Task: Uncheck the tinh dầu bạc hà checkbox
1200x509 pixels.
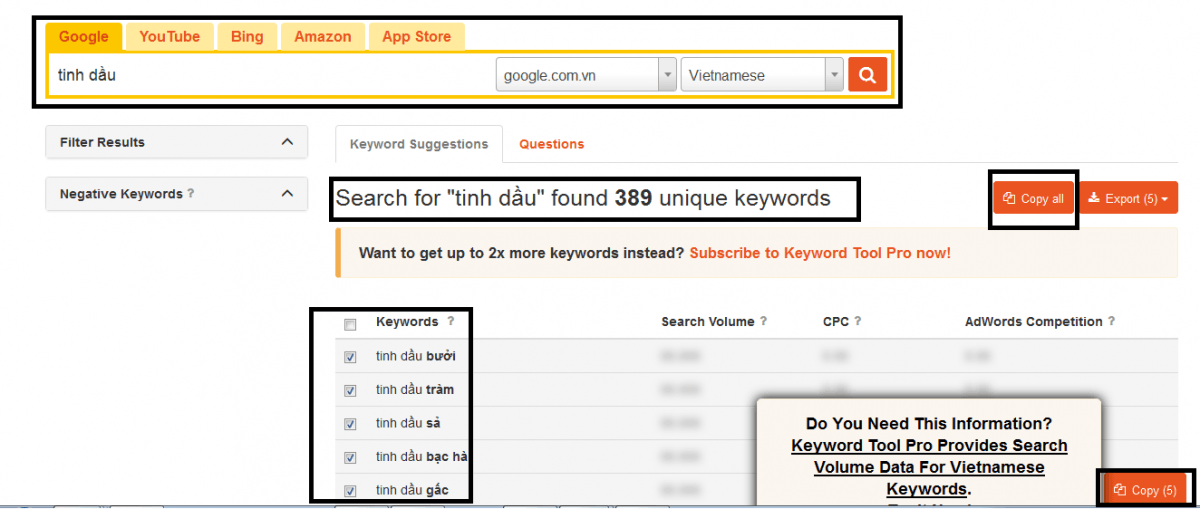Action: 350,458
